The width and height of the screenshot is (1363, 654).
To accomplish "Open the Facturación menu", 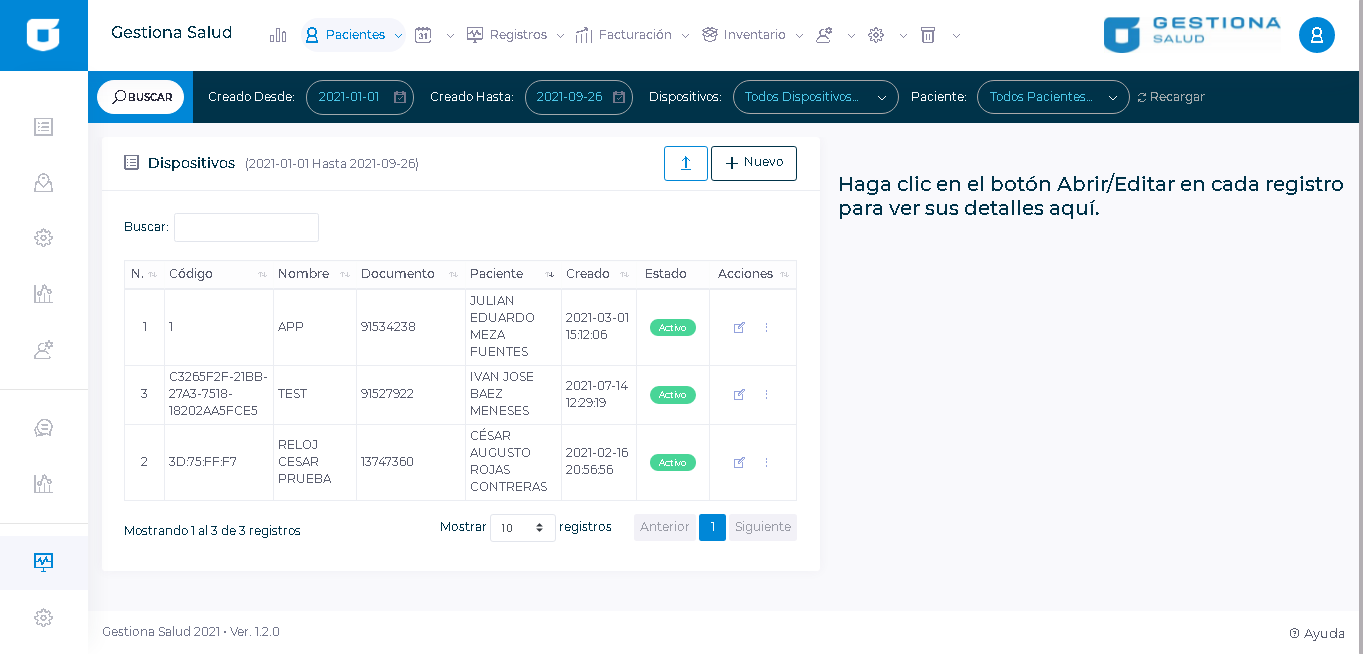I will [x=633, y=35].
